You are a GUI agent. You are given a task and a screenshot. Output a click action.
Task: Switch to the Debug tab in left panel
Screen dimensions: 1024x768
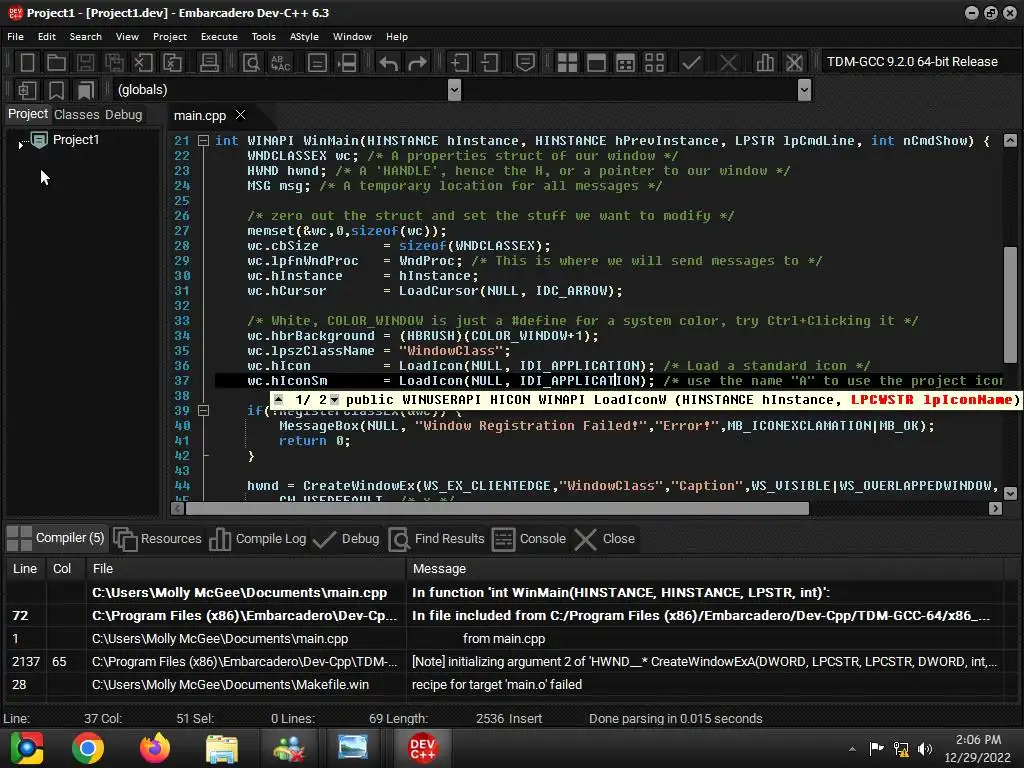pos(123,114)
